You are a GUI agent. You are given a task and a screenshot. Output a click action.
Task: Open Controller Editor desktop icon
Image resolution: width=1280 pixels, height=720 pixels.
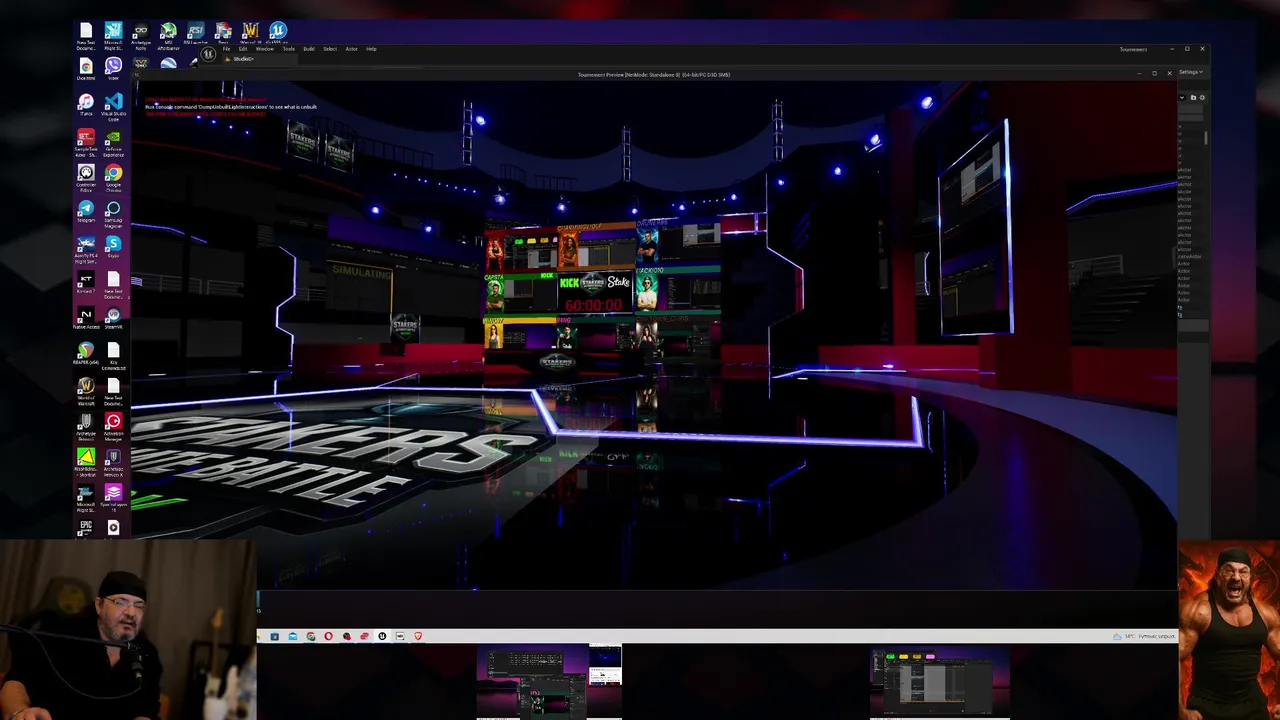click(86, 179)
